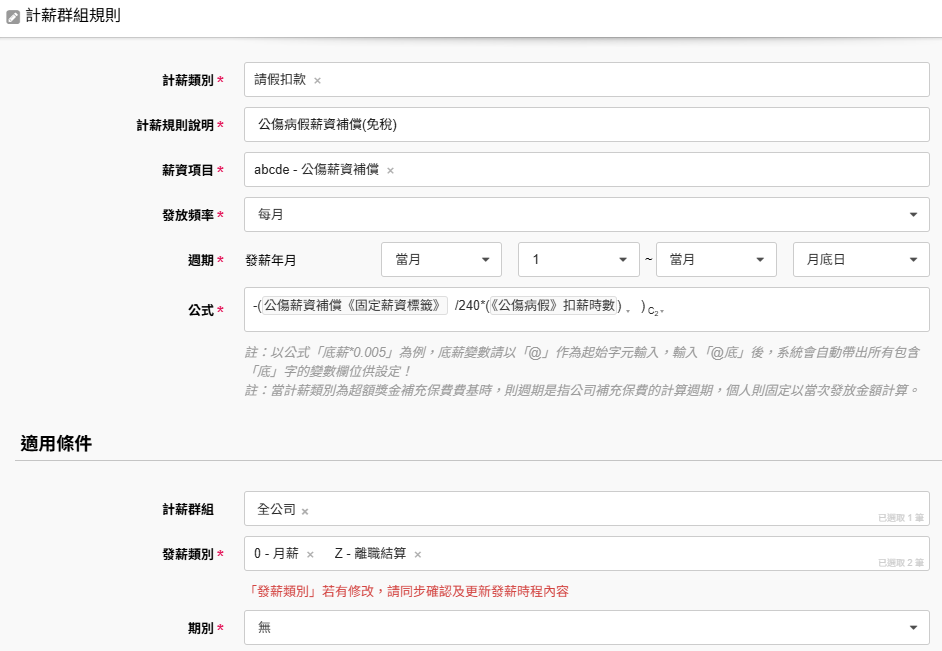Open the 月底日 end day dropdown
Viewport: 942px width, 651px height.
coord(860,259)
